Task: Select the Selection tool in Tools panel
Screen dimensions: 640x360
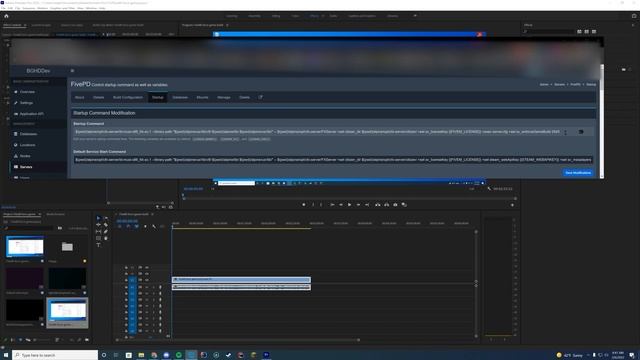Action: (x=98, y=218)
